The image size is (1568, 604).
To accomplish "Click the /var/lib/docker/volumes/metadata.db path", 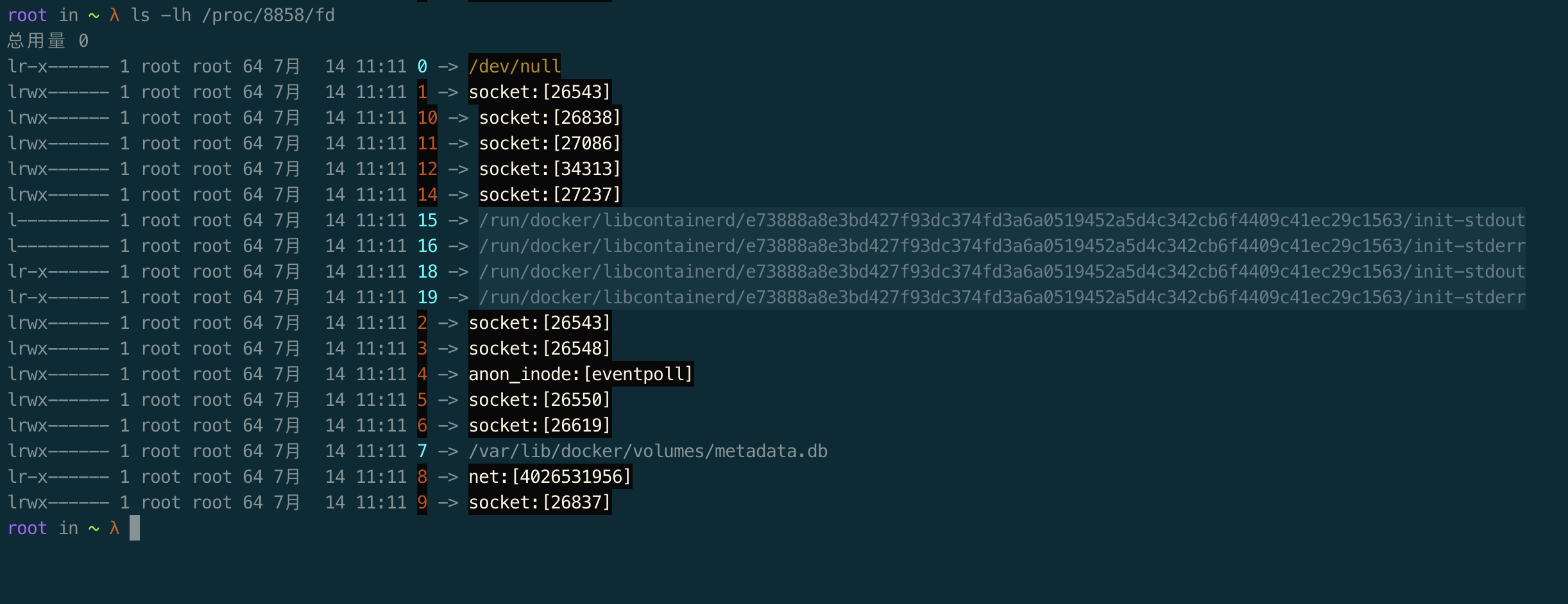I will [648, 451].
